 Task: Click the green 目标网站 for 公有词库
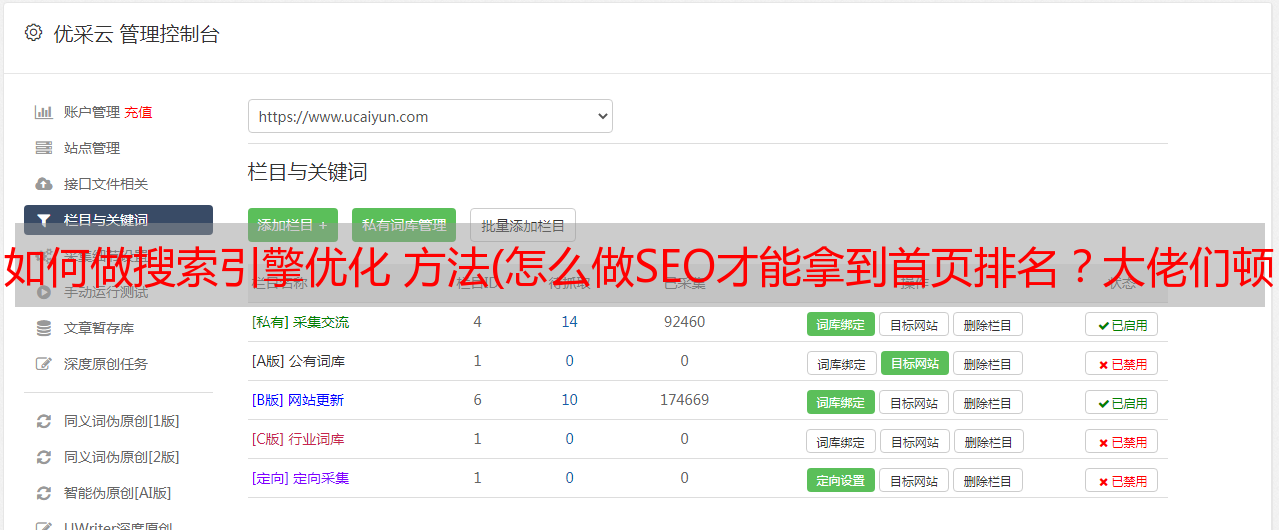(x=914, y=363)
